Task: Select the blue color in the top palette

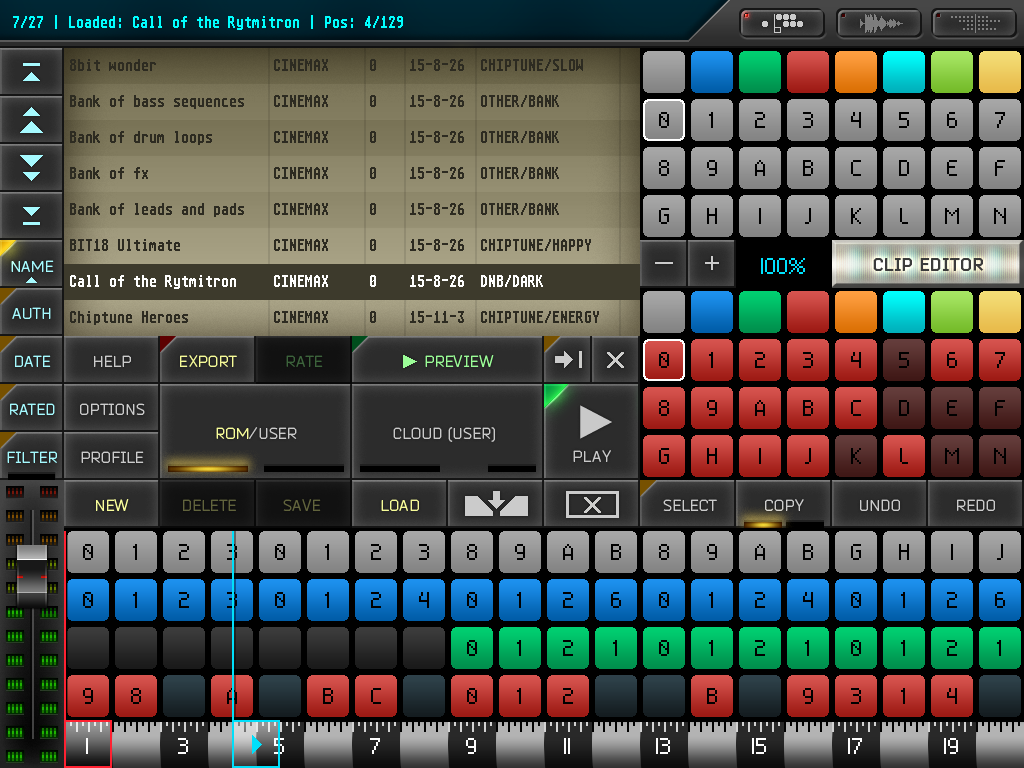Action: click(x=711, y=72)
